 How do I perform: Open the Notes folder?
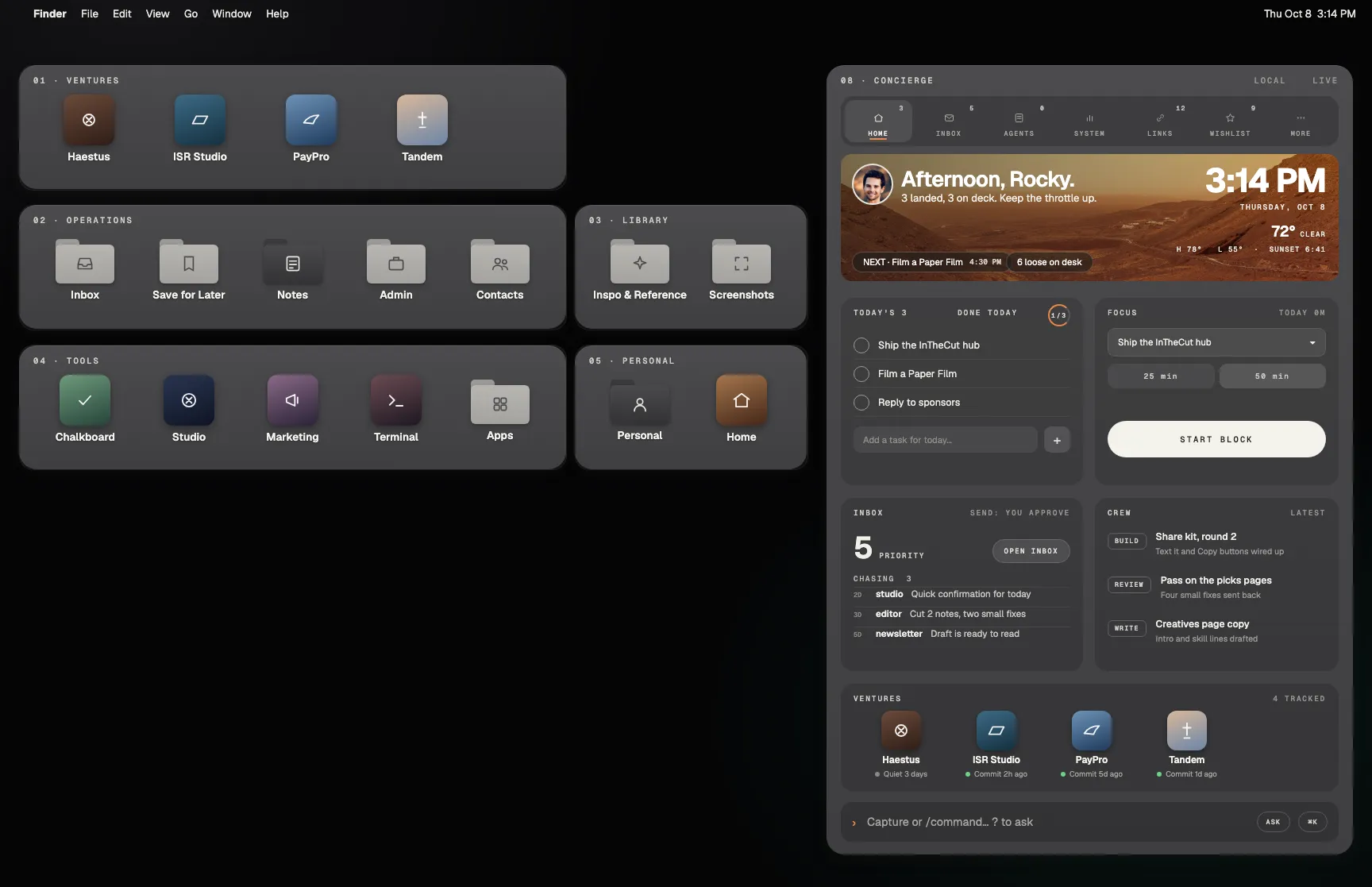point(293,262)
